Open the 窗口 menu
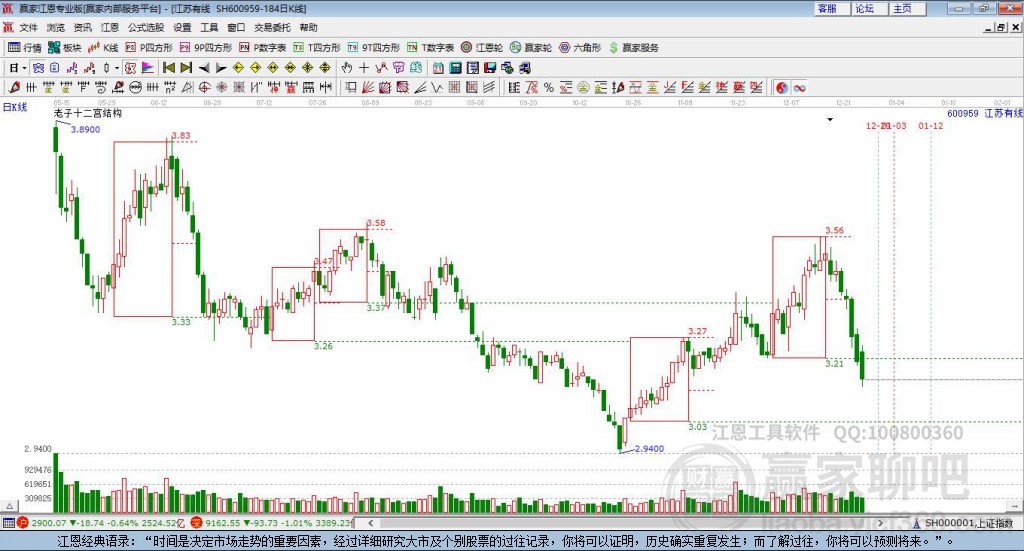The height and width of the screenshot is (551, 1024). pyautogui.click(x=236, y=27)
